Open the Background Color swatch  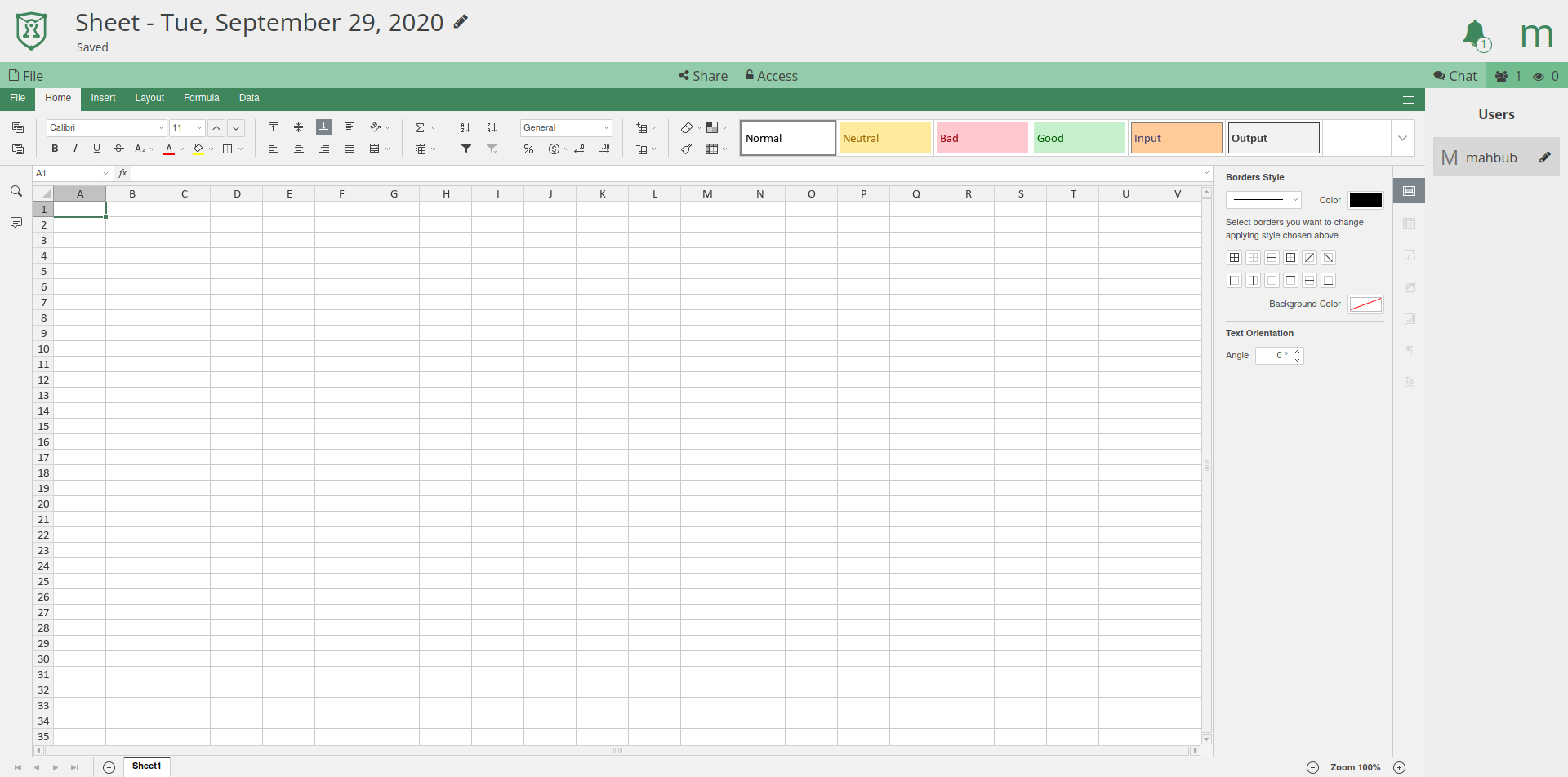[1365, 304]
